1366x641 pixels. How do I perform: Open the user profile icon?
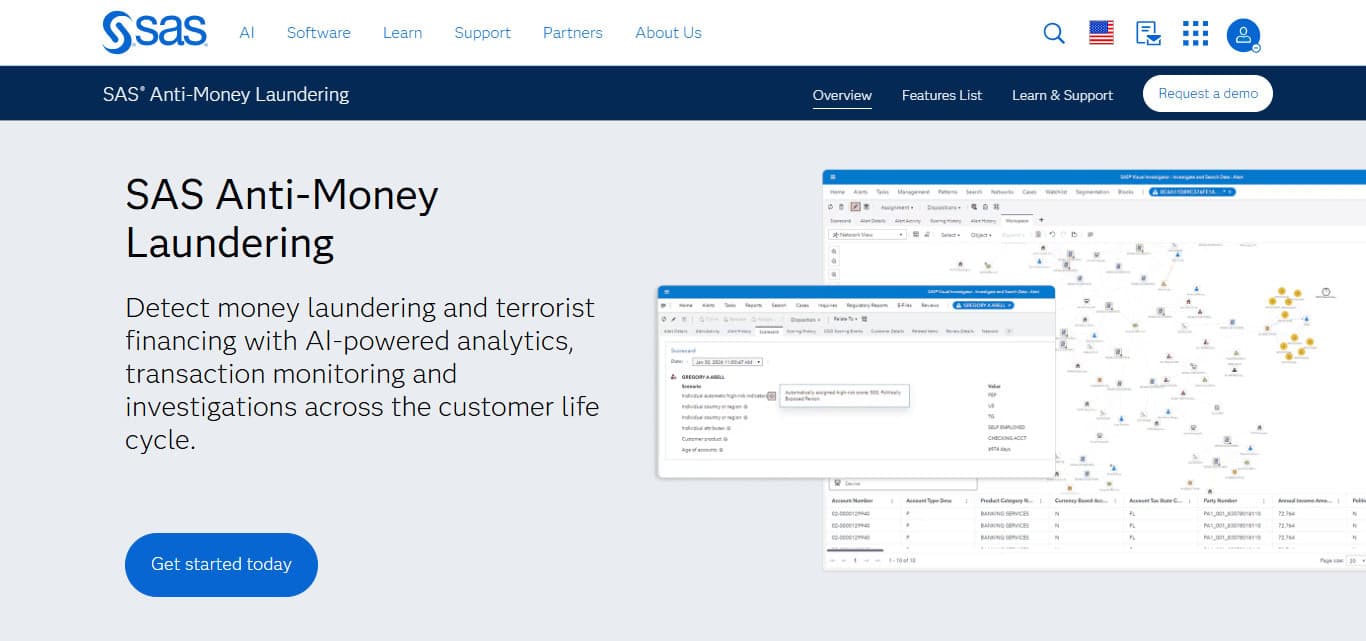point(1243,35)
